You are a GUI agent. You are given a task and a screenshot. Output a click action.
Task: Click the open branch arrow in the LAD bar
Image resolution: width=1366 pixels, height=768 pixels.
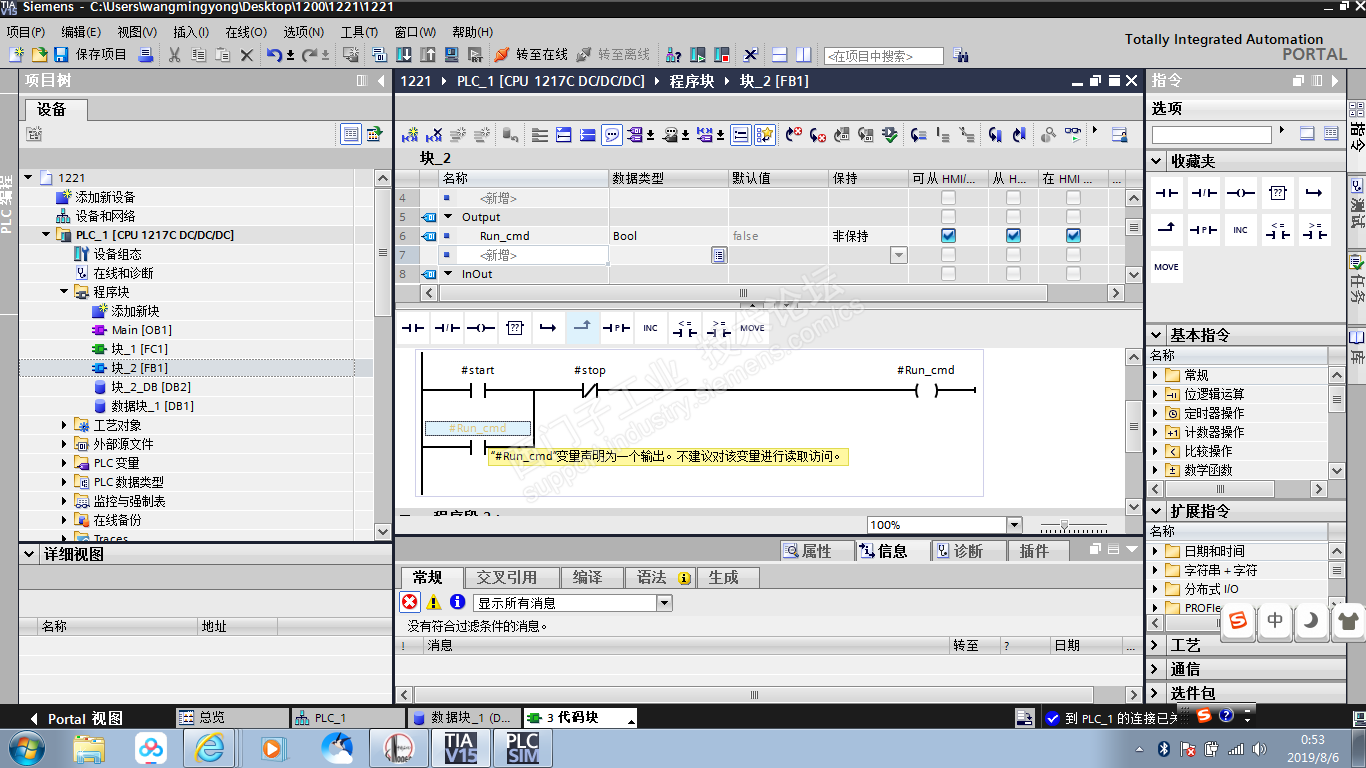pyautogui.click(x=548, y=327)
